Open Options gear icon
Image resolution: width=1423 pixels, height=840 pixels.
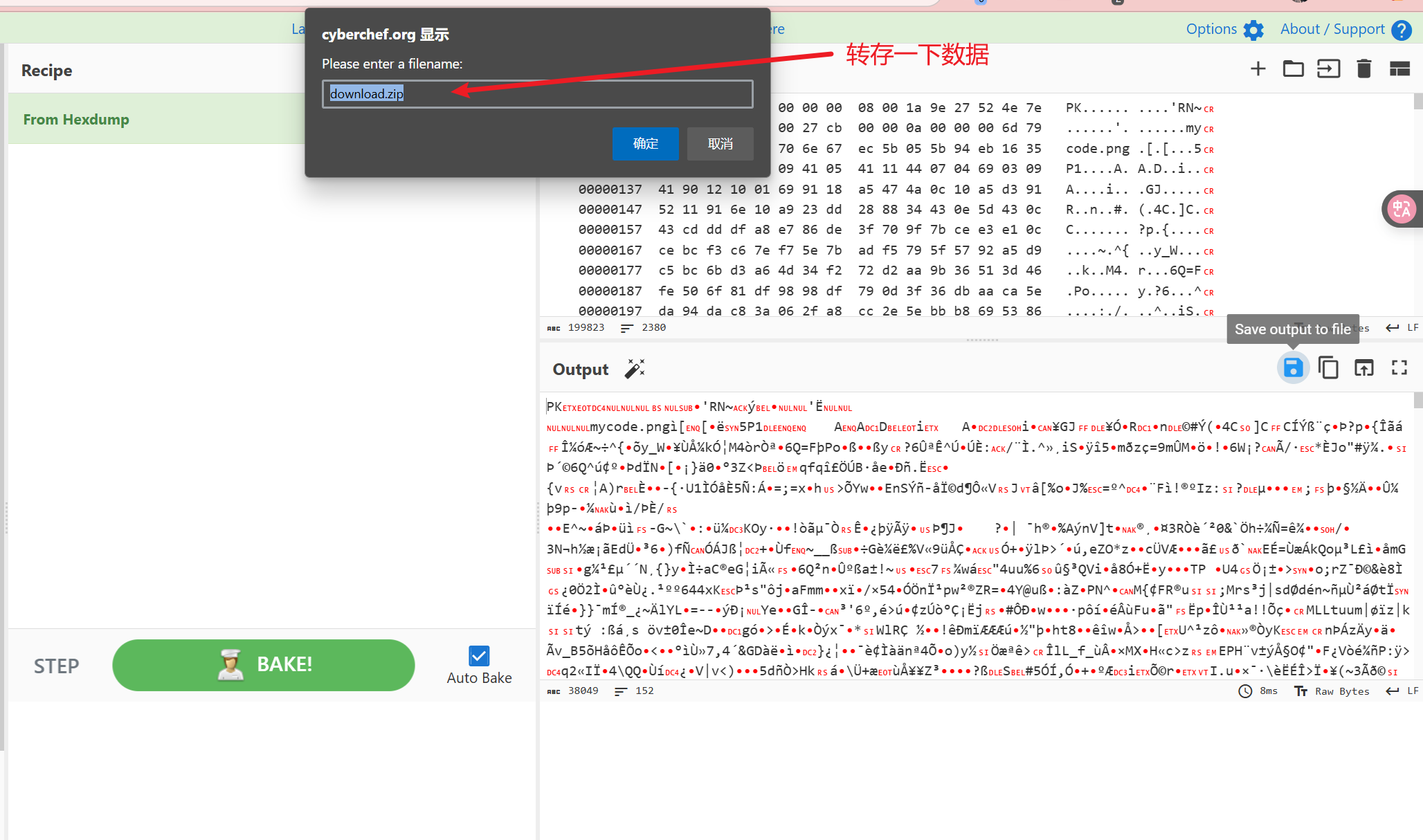pos(1253,30)
